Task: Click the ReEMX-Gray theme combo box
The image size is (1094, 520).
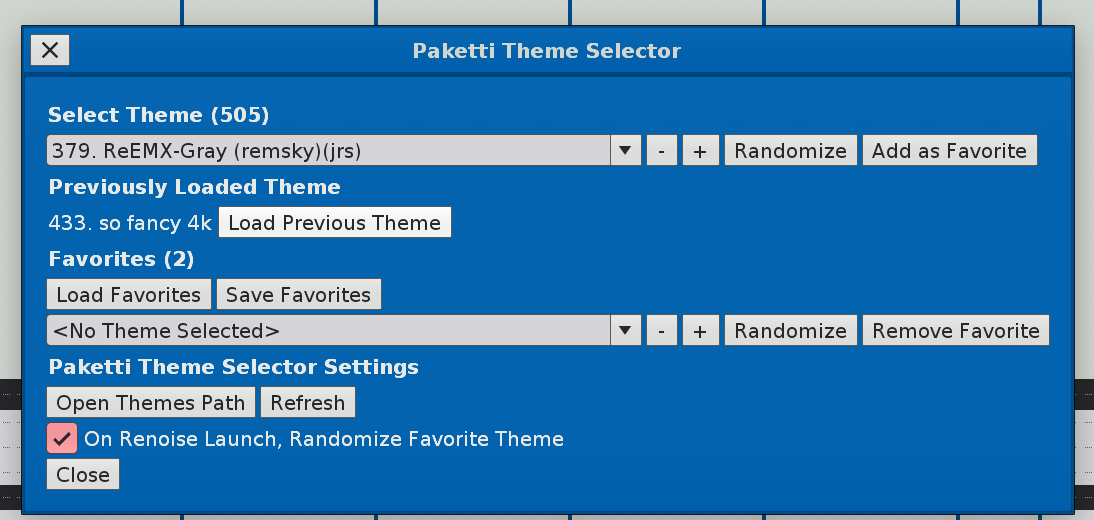Action: coord(329,151)
